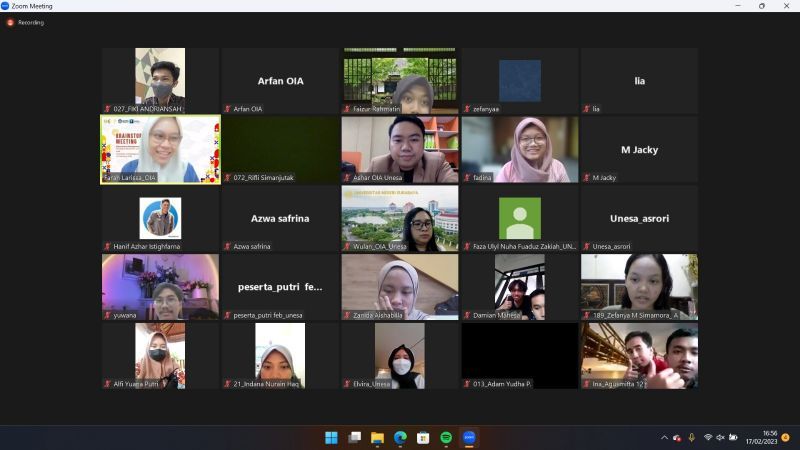Image resolution: width=800 pixels, height=450 pixels.
Task: Expand the hidden system tray icons chevron
Action: coord(664,438)
